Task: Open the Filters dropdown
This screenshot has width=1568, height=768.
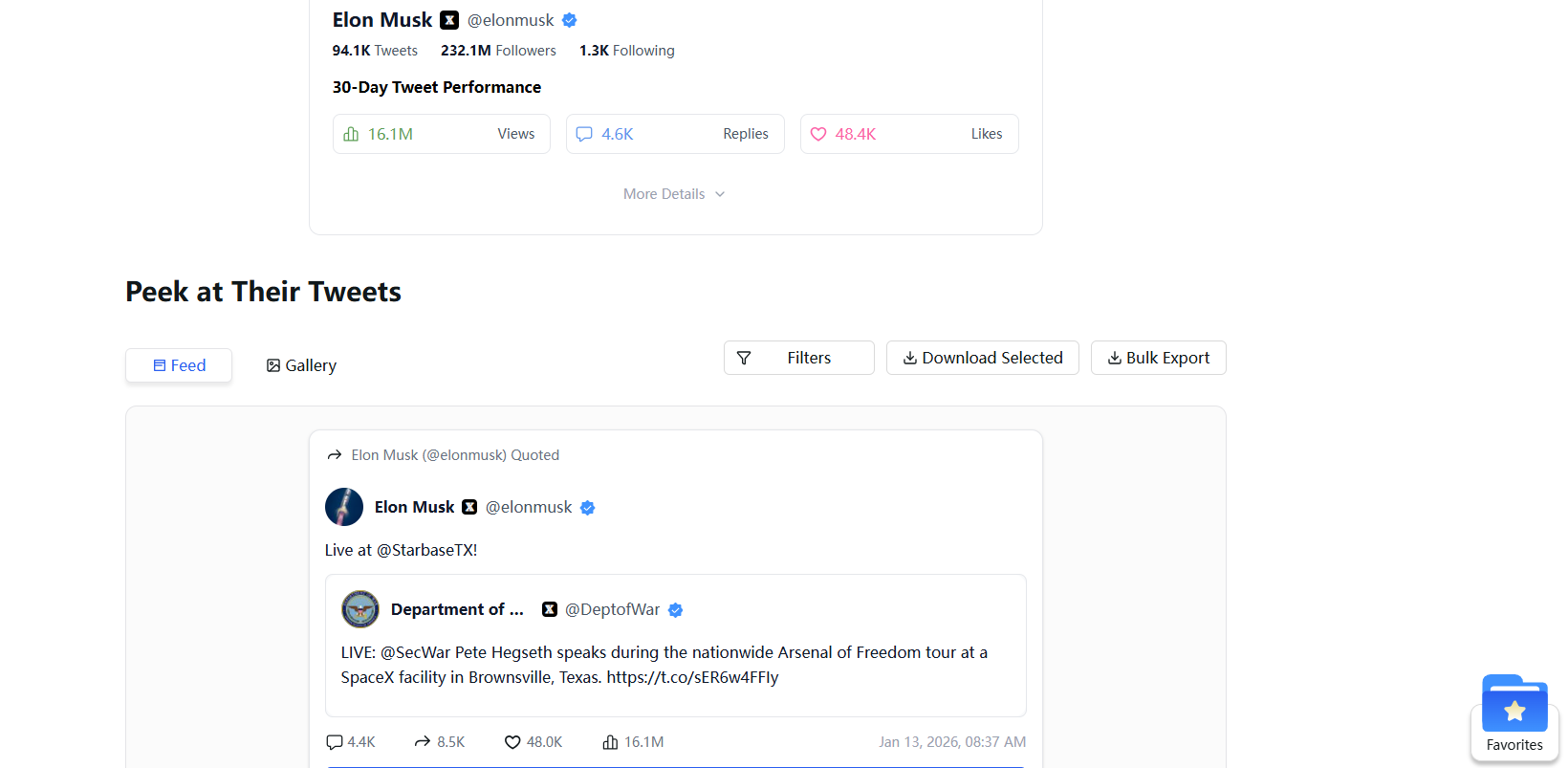Action: click(798, 358)
